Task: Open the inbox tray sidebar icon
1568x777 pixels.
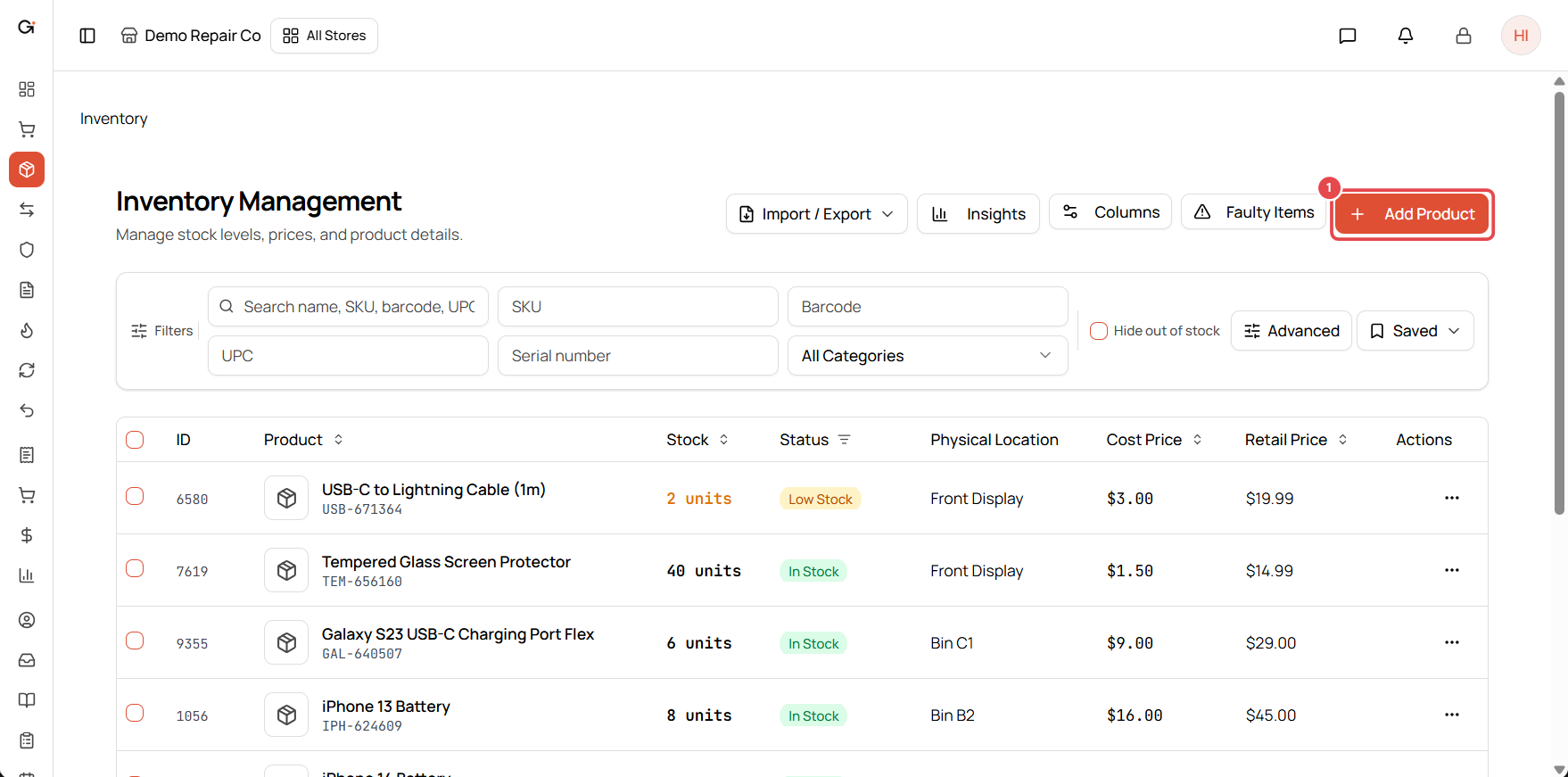Action: [27, 660]
